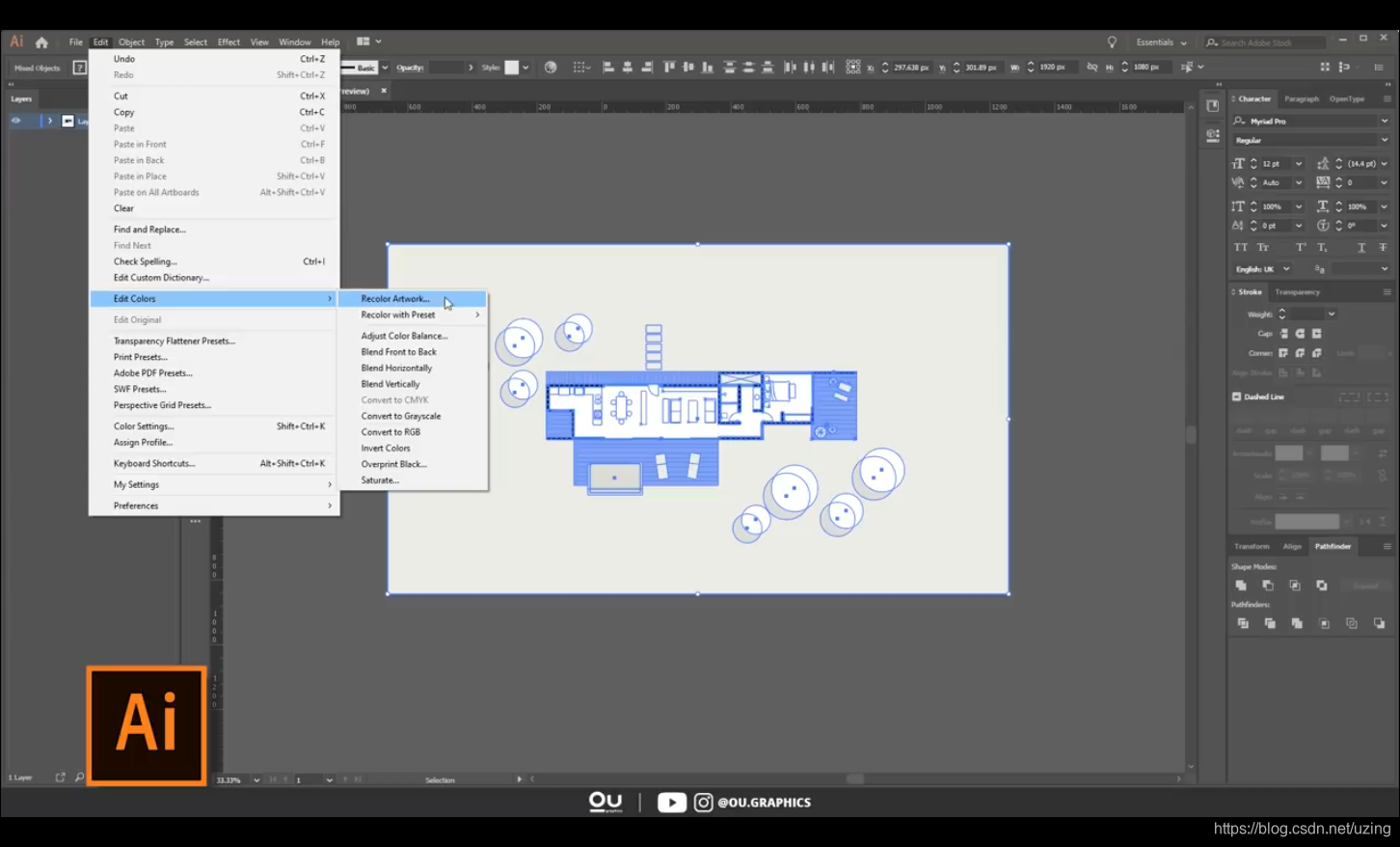Click the Underline icon in Character panel
Image resolution: width=1400 pixels, height=847 pixels.
(1361, 248)
